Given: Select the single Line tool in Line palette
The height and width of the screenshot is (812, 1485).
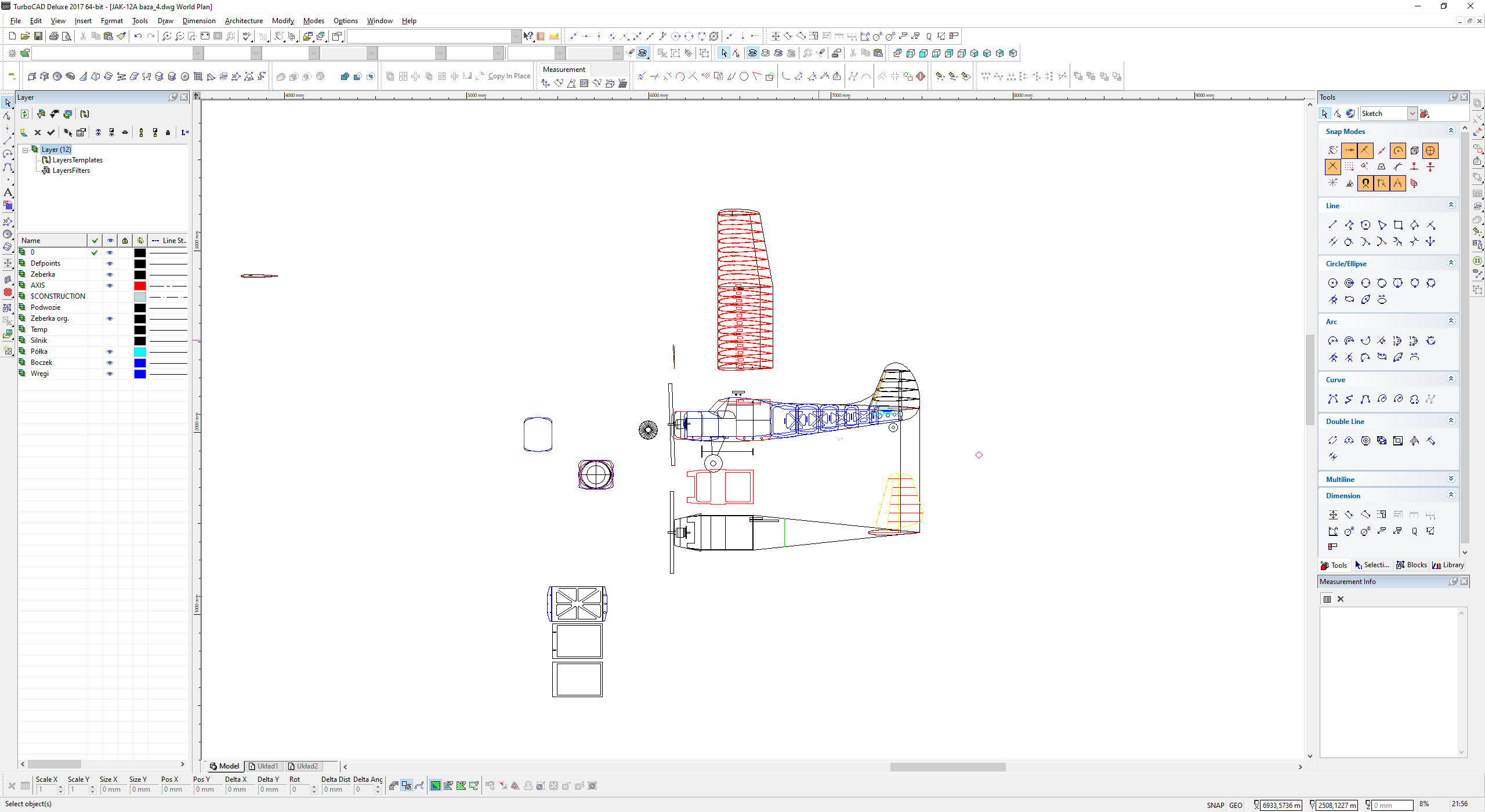Looking at the screenshot, I should point(1332,225).
